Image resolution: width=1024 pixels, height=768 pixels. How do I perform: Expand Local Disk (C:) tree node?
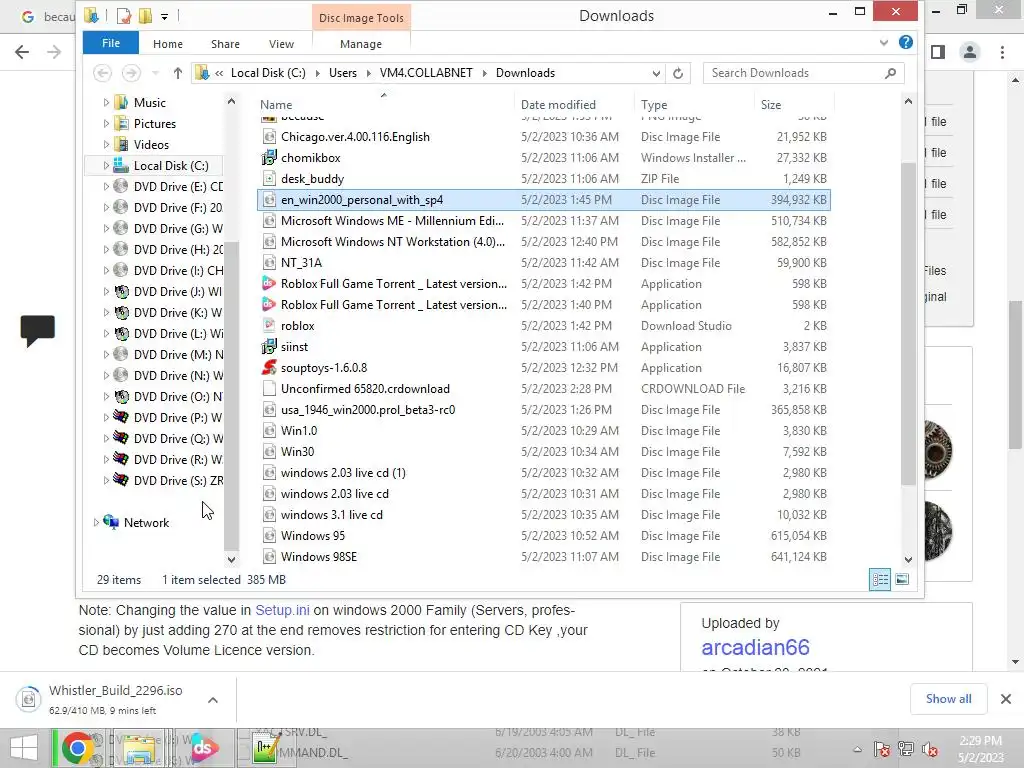106,166
